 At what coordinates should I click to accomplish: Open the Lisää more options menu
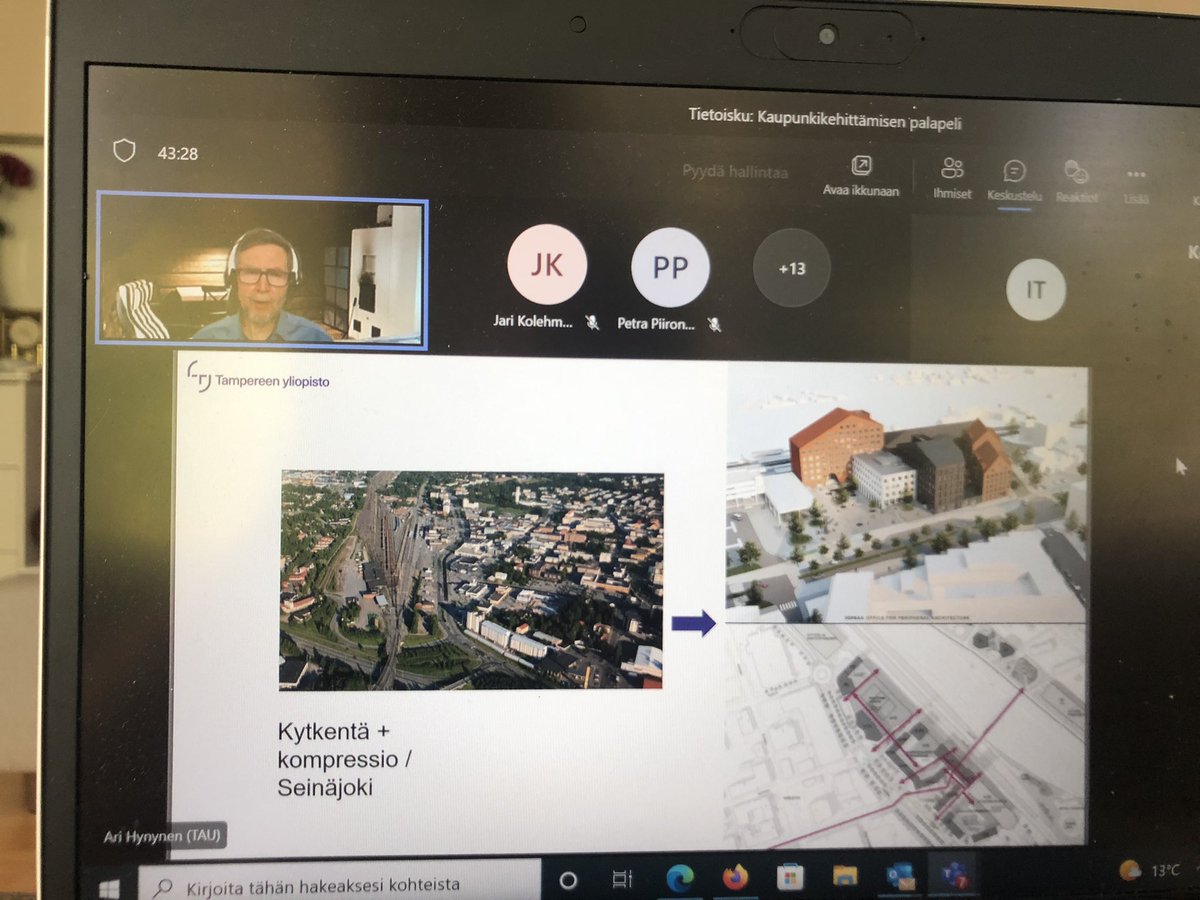(x=1136, y=185)
